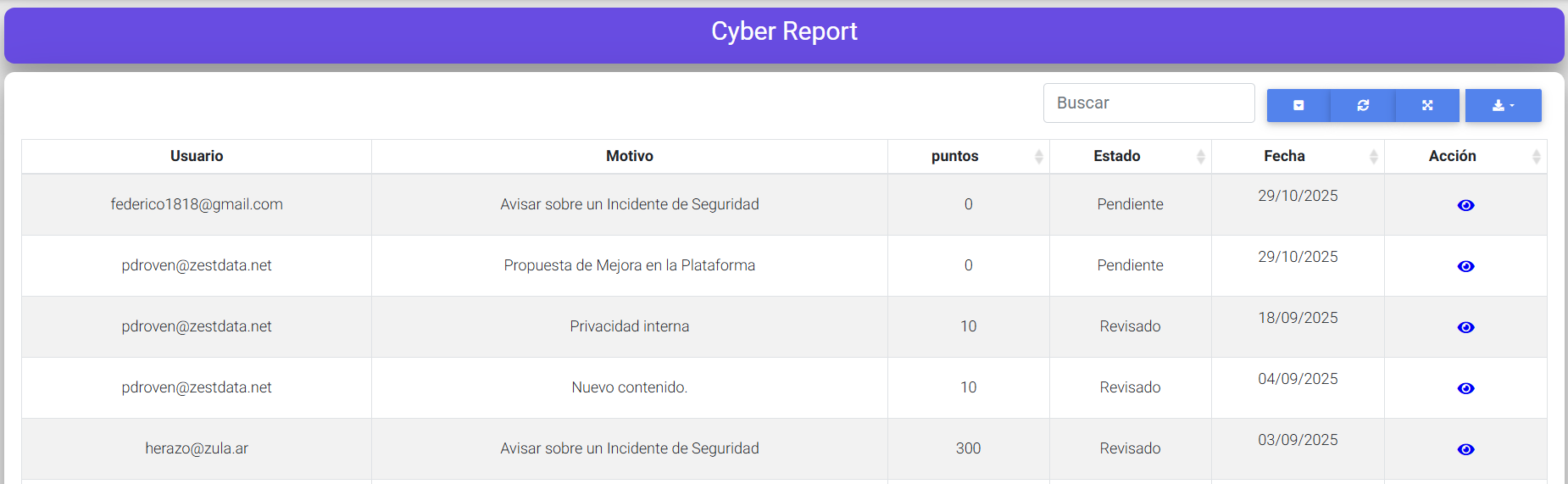Click the Cyber Report title banner
Viewport: 1568px width, 484px height.
tap(784, 32)
